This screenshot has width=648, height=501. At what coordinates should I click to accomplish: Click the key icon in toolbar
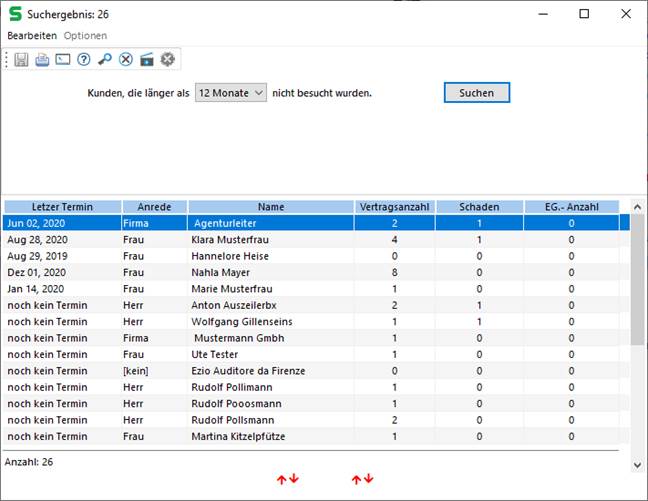[105, 60]
